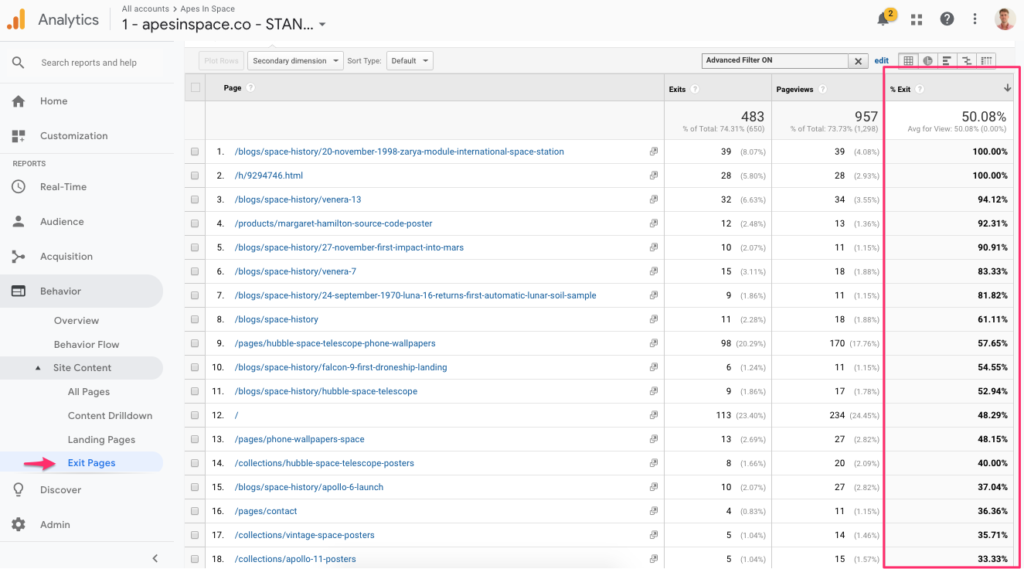Open venera-13 page external link icon
This screenshot has width=1024, height=569.
(x=653, y=199)
